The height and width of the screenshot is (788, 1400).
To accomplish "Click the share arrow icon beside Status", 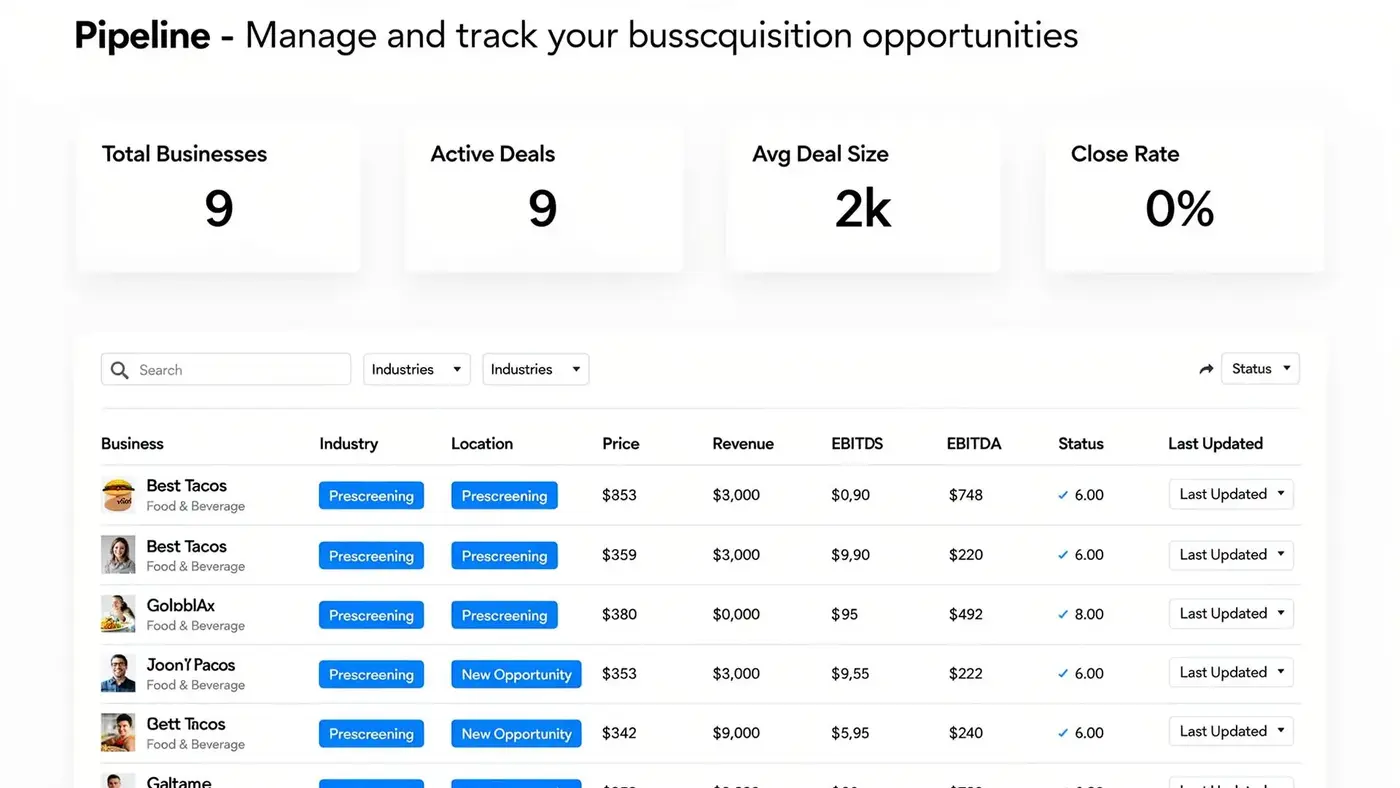I will [x=1206, y=369].
